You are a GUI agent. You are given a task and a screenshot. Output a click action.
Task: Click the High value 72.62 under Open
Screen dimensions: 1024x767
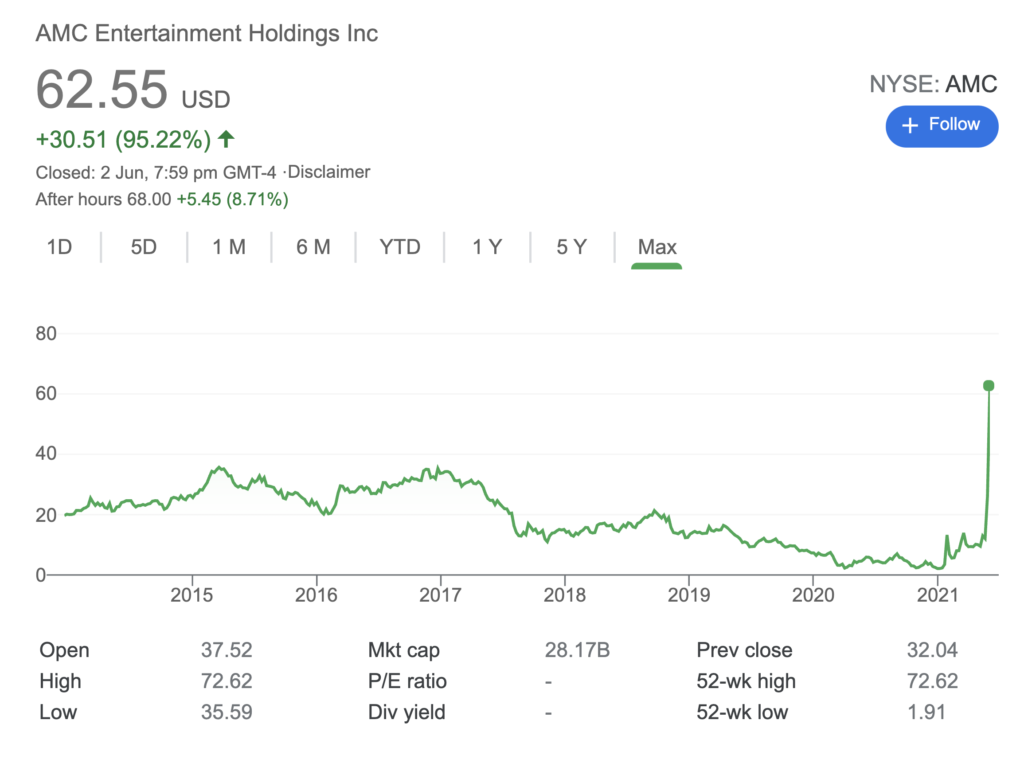227,681
